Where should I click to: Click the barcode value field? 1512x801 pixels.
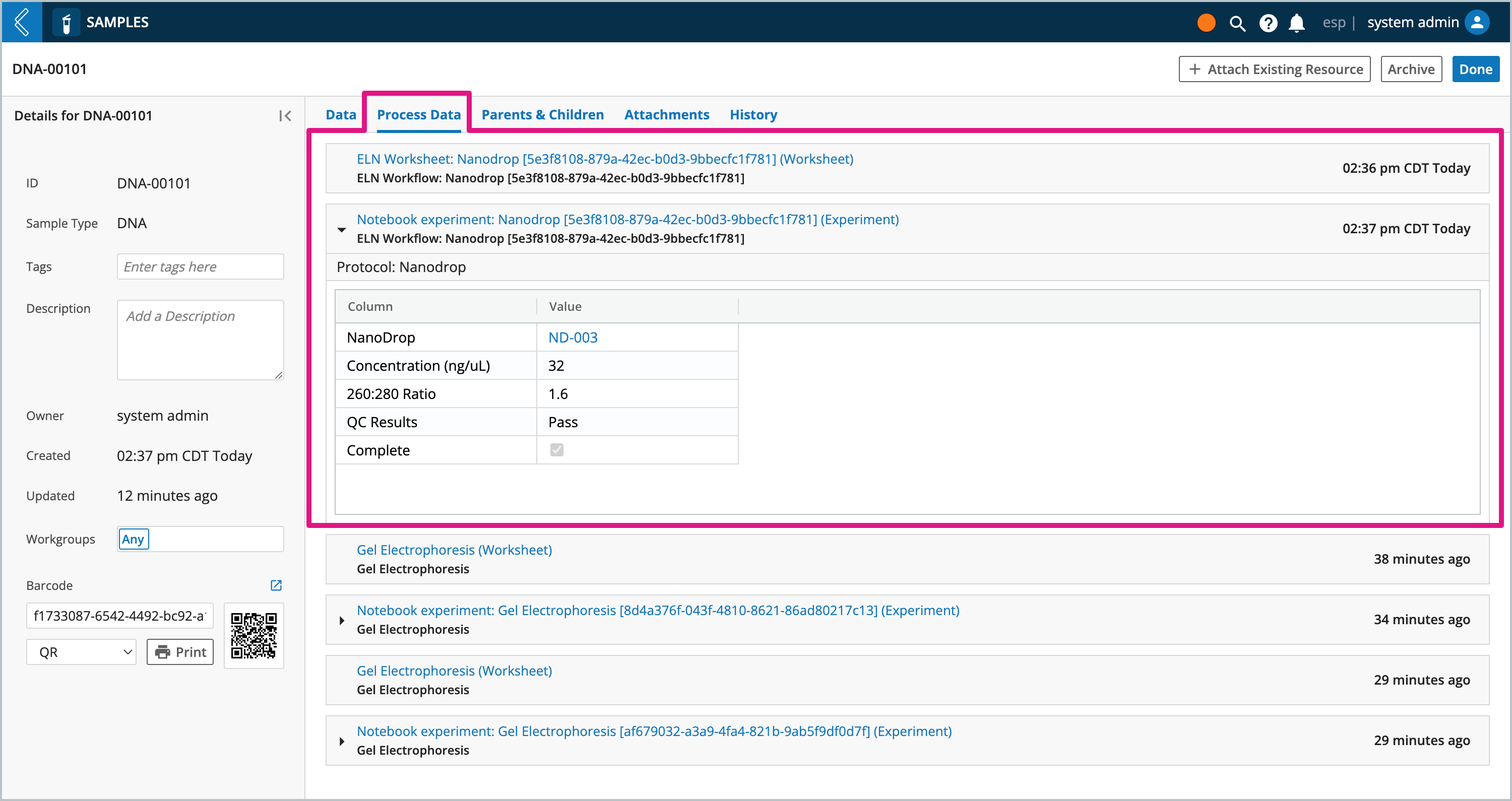point(120,616)
